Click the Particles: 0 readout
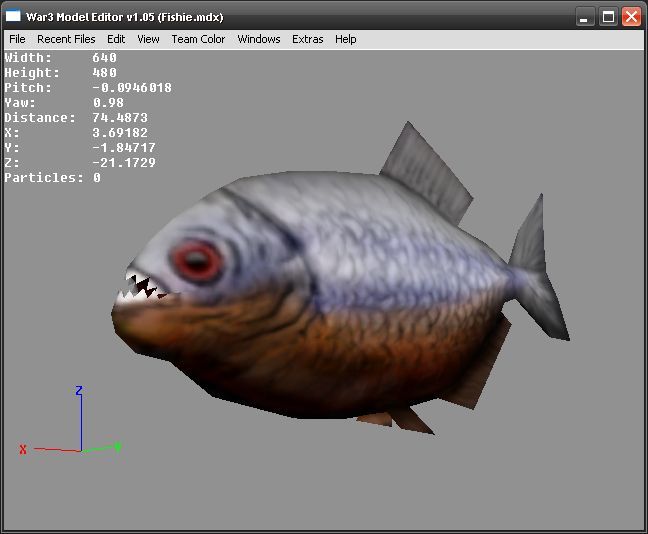This screenshot has width=648, height=534. 52,178
